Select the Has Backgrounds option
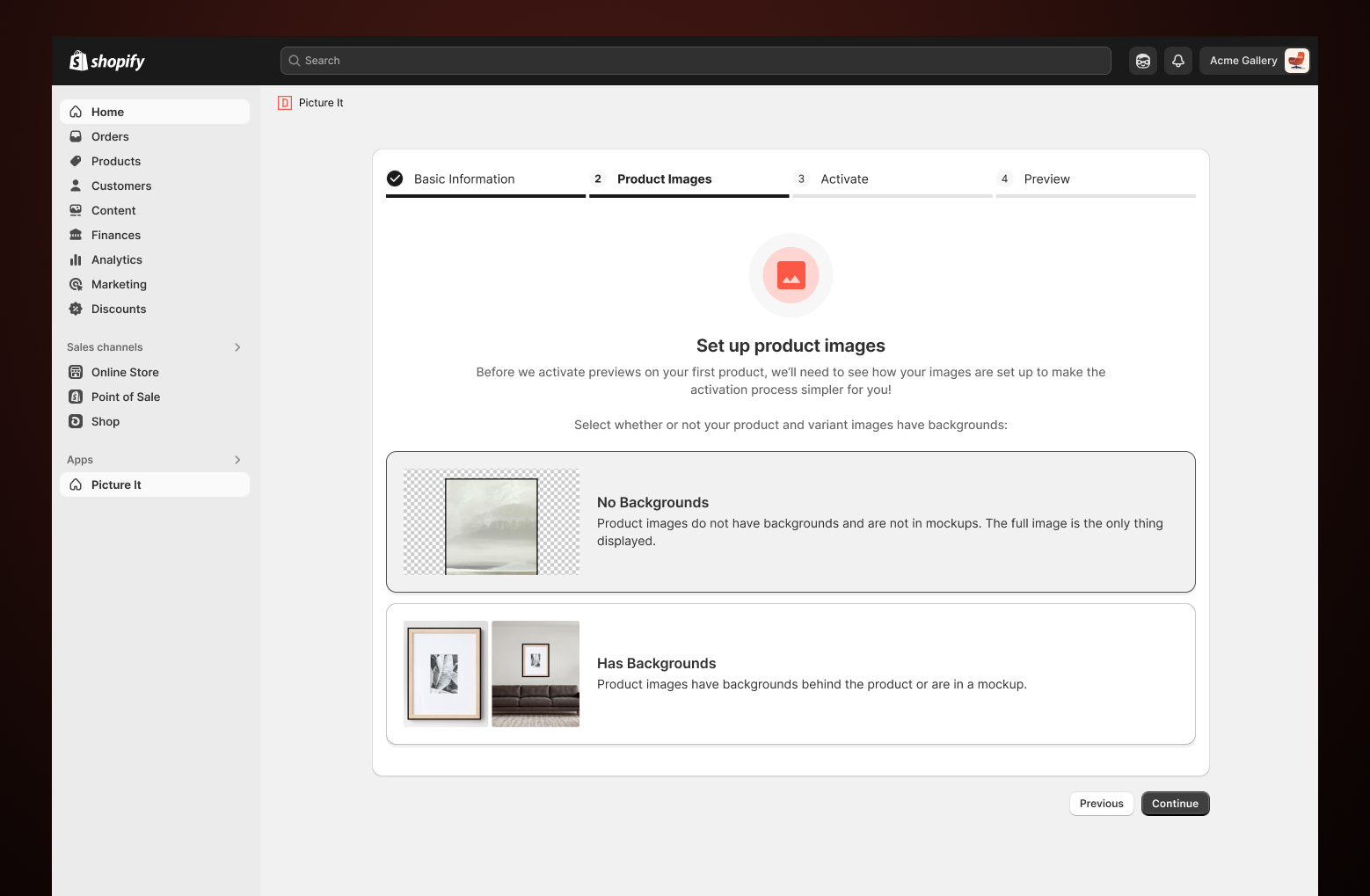This screenshot has width=1370, height=896. point(791,674)
